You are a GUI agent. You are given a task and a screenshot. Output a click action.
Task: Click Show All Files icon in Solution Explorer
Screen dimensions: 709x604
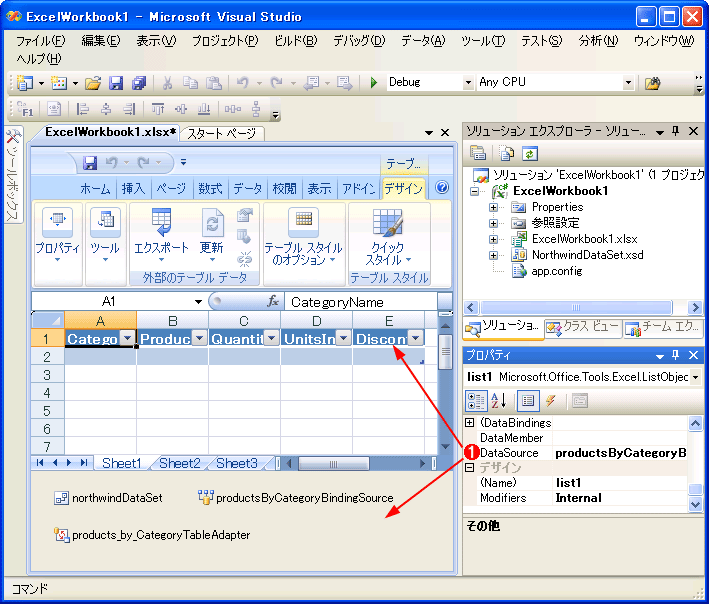(x=506, y=154)
